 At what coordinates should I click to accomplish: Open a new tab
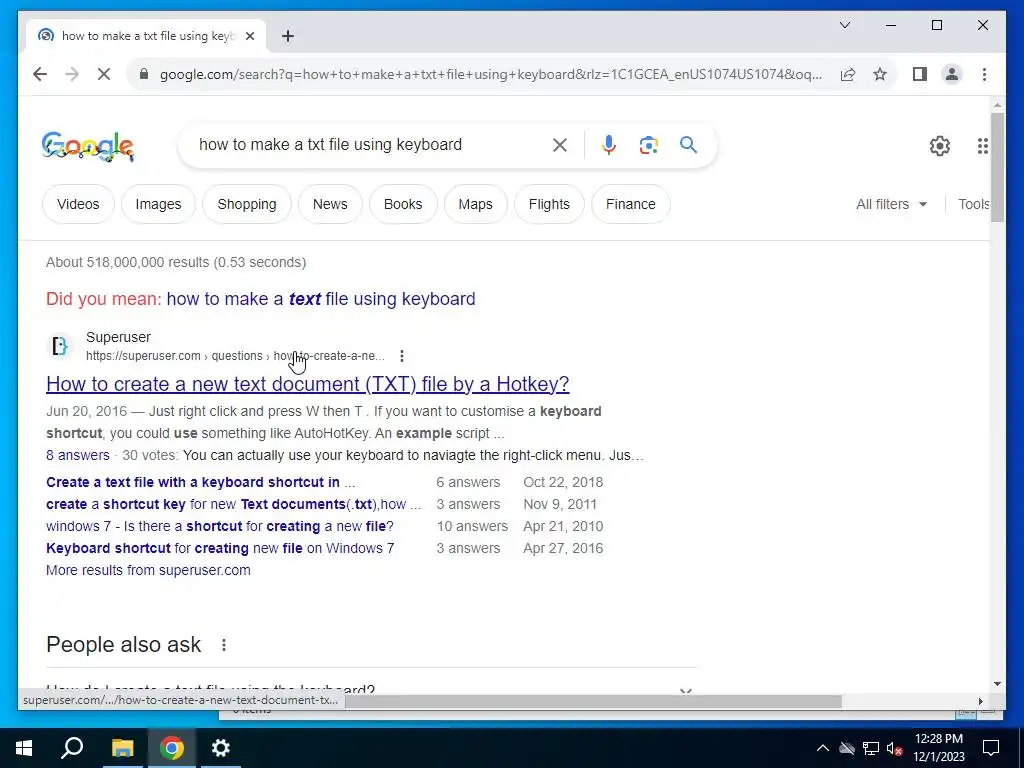[288, 36]
